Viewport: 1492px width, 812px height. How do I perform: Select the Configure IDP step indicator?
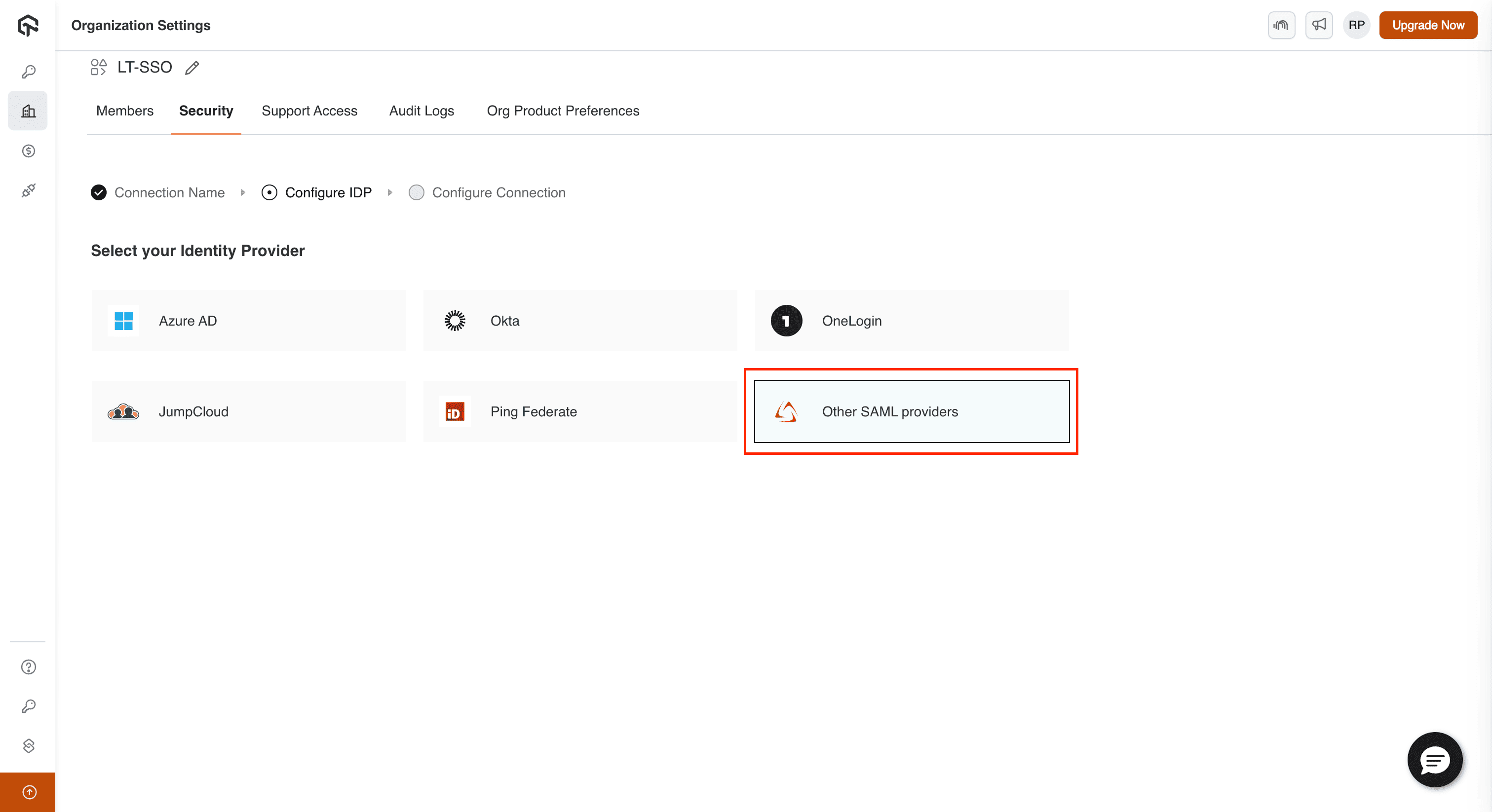tap(269, 192)
